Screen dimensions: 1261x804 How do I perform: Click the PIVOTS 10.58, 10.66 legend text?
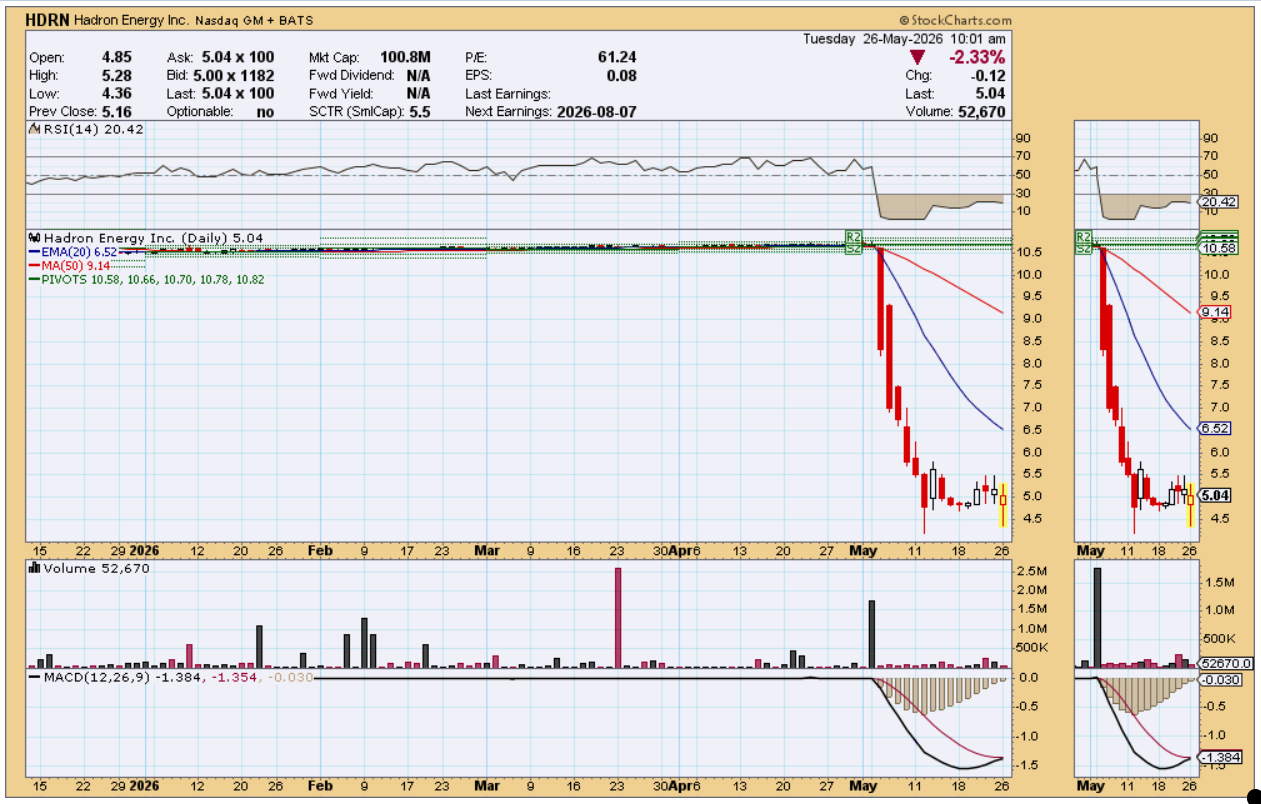153,280
